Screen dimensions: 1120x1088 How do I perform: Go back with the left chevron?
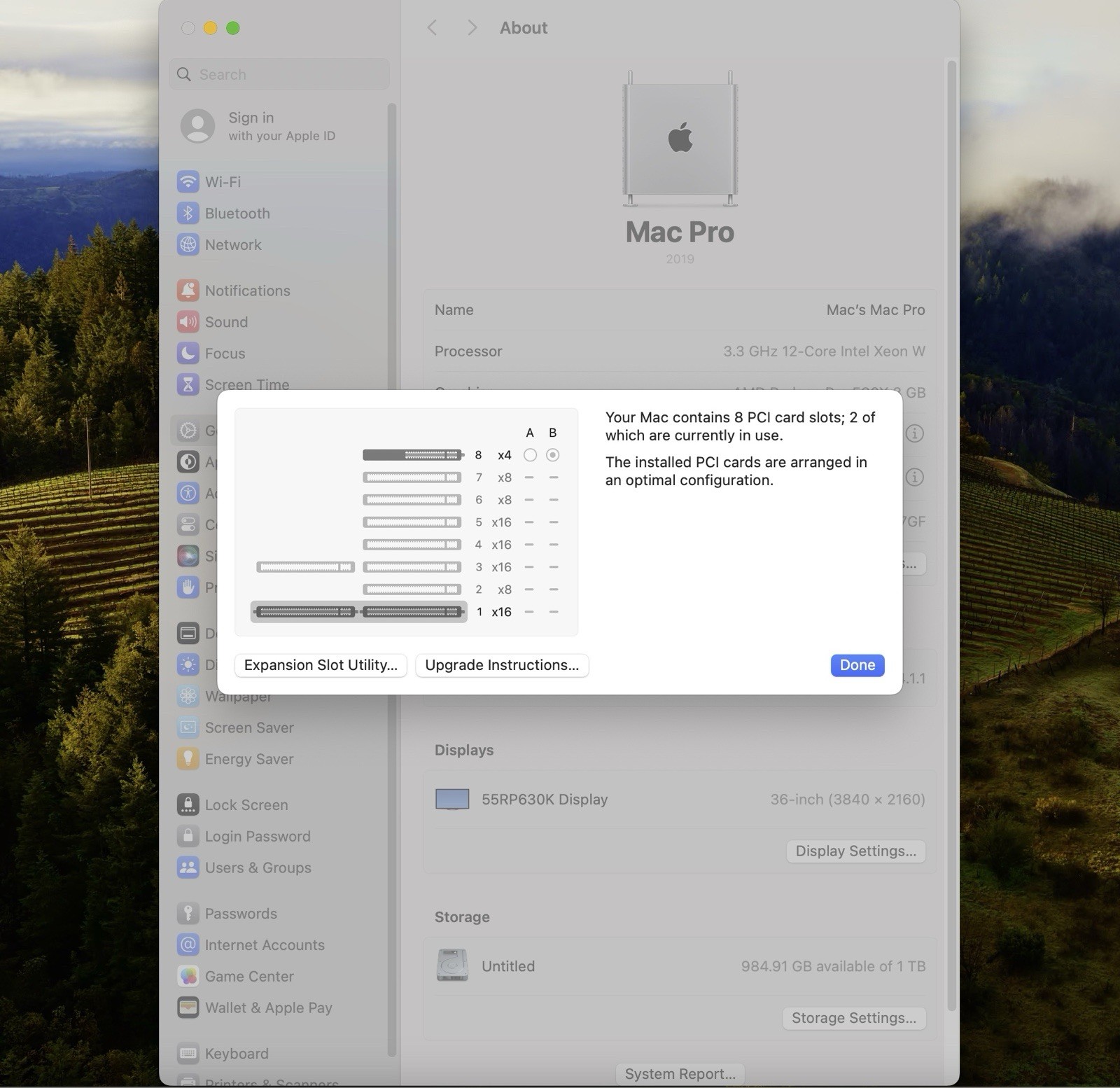coord(432,28)
